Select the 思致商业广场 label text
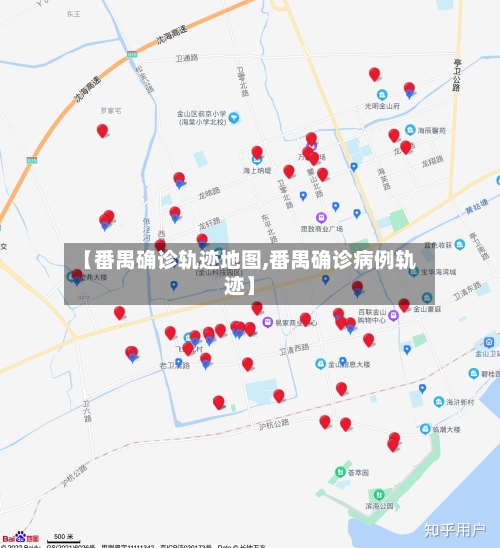The width and height of the screenshot is (500, 548). click(x=322, y=229)
